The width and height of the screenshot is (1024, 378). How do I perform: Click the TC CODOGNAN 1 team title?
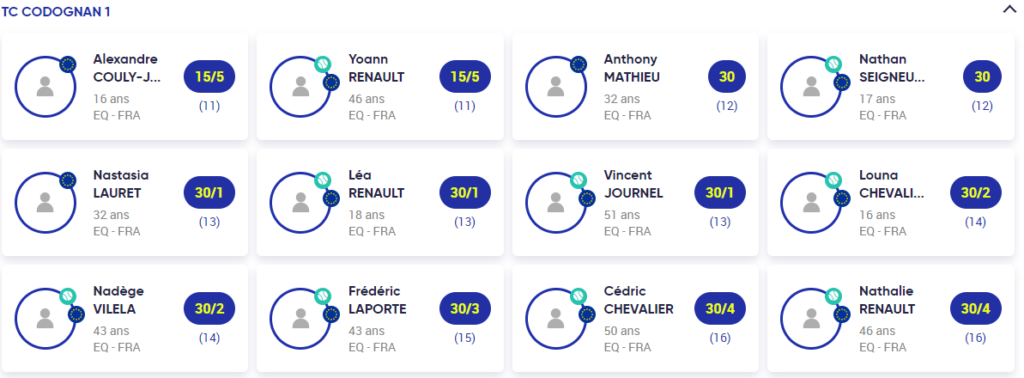[x=55, y=12]
